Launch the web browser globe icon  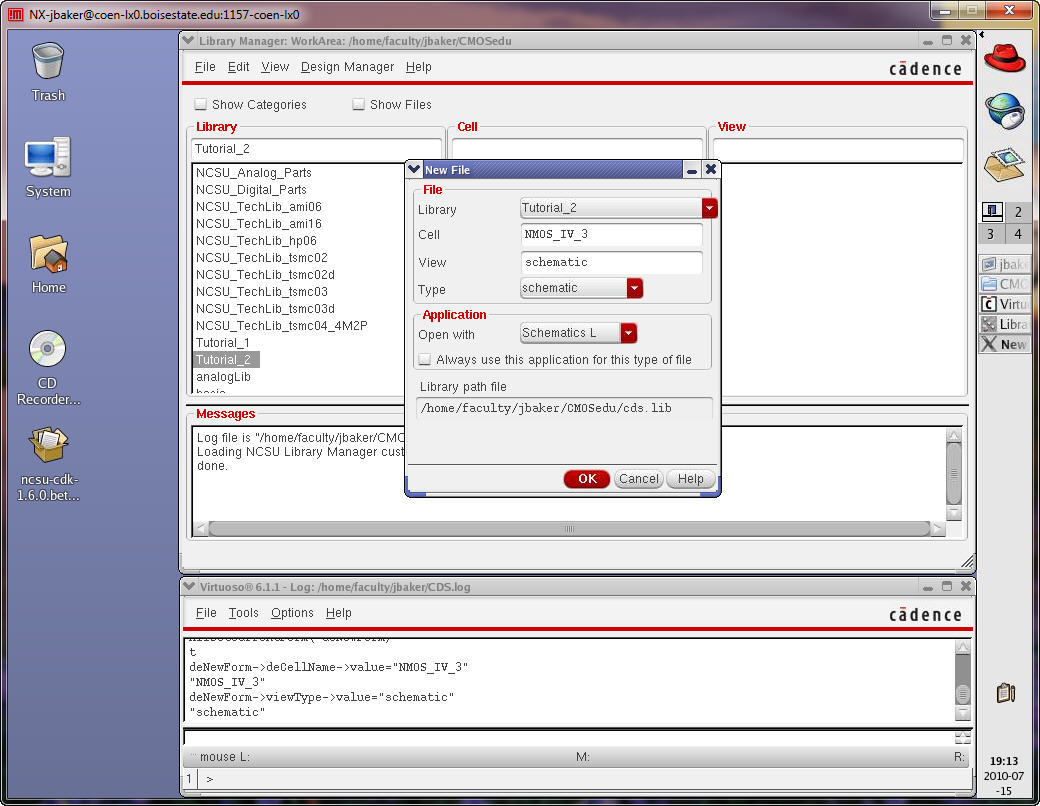(1004, 110)
